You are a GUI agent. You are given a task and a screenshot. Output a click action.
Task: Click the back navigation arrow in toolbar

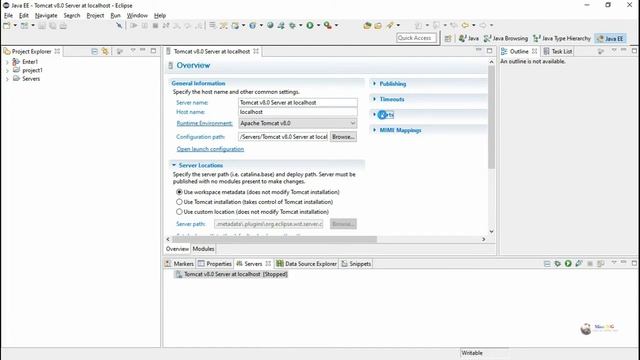[x=465, y=25]
